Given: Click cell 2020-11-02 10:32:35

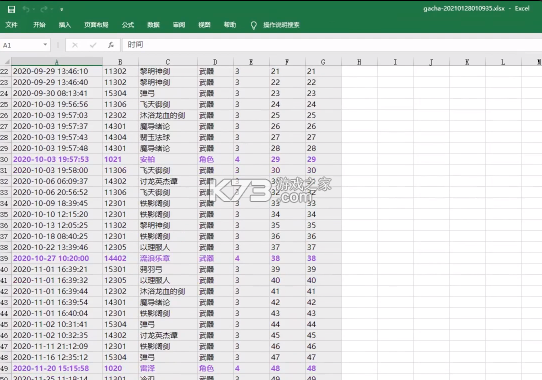Looking at the screenshot, I should 57,335.
